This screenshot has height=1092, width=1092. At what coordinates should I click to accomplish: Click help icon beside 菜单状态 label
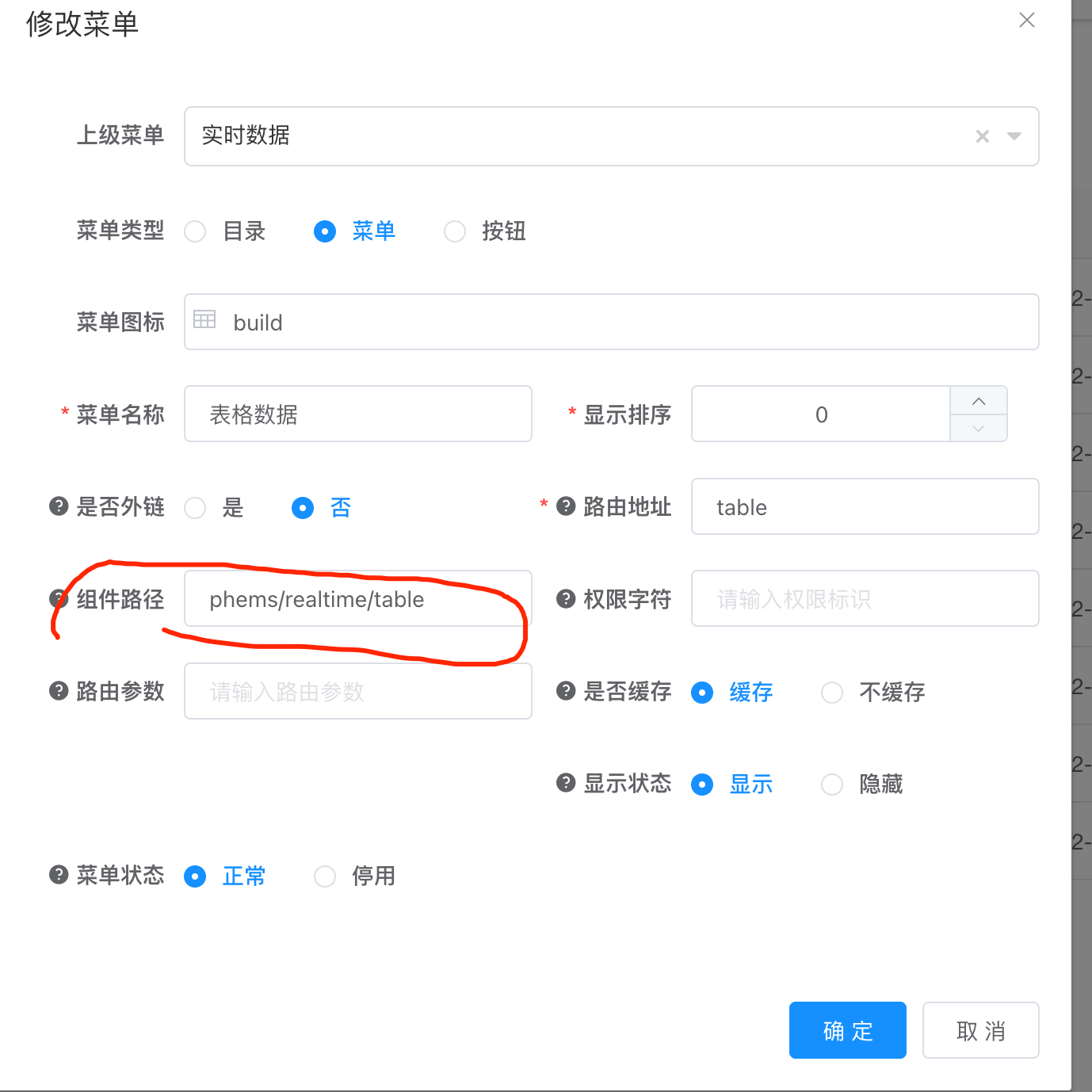click(x=59, y=875)
